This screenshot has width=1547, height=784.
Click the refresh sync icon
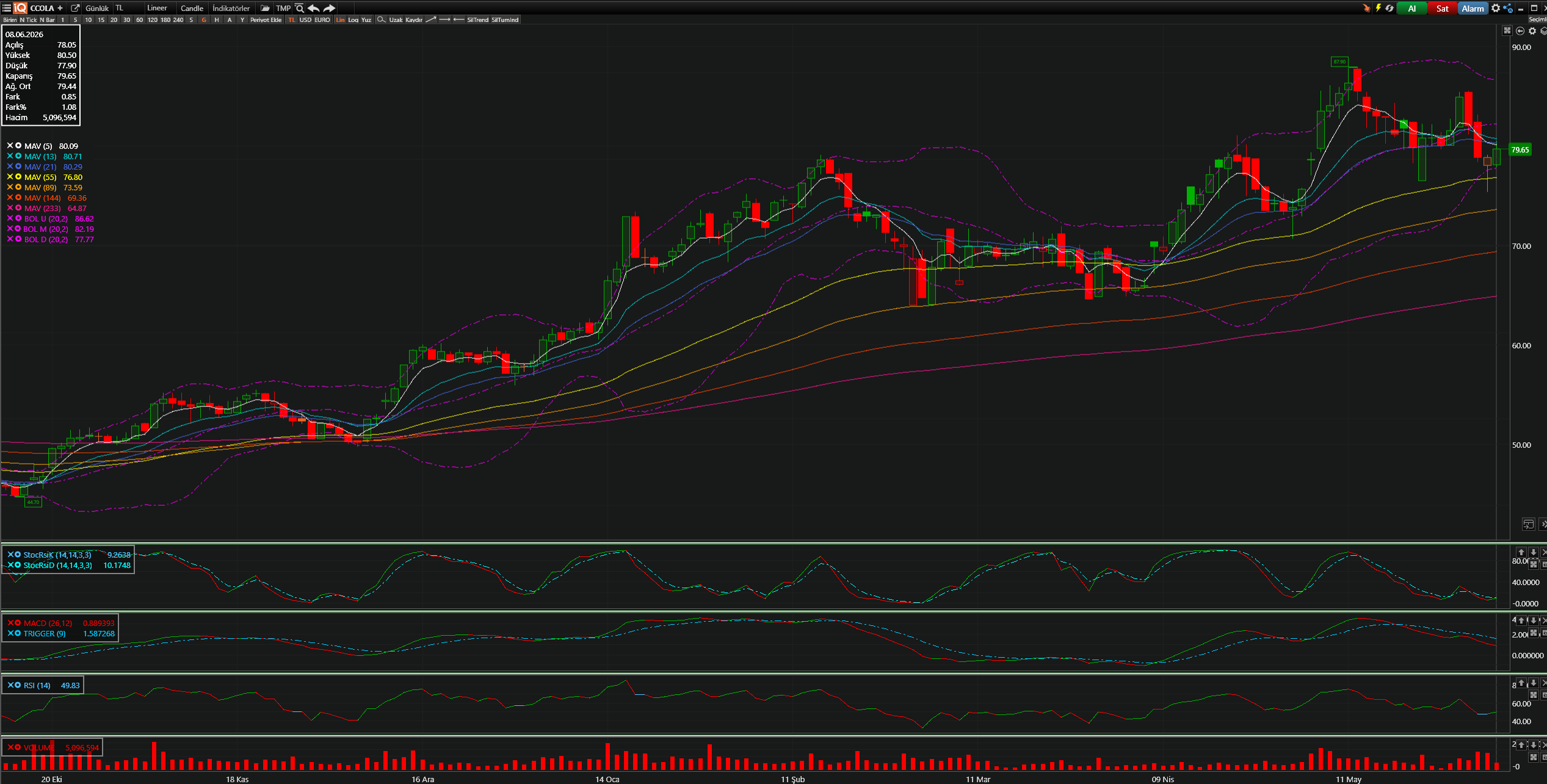click(1389, 8)
